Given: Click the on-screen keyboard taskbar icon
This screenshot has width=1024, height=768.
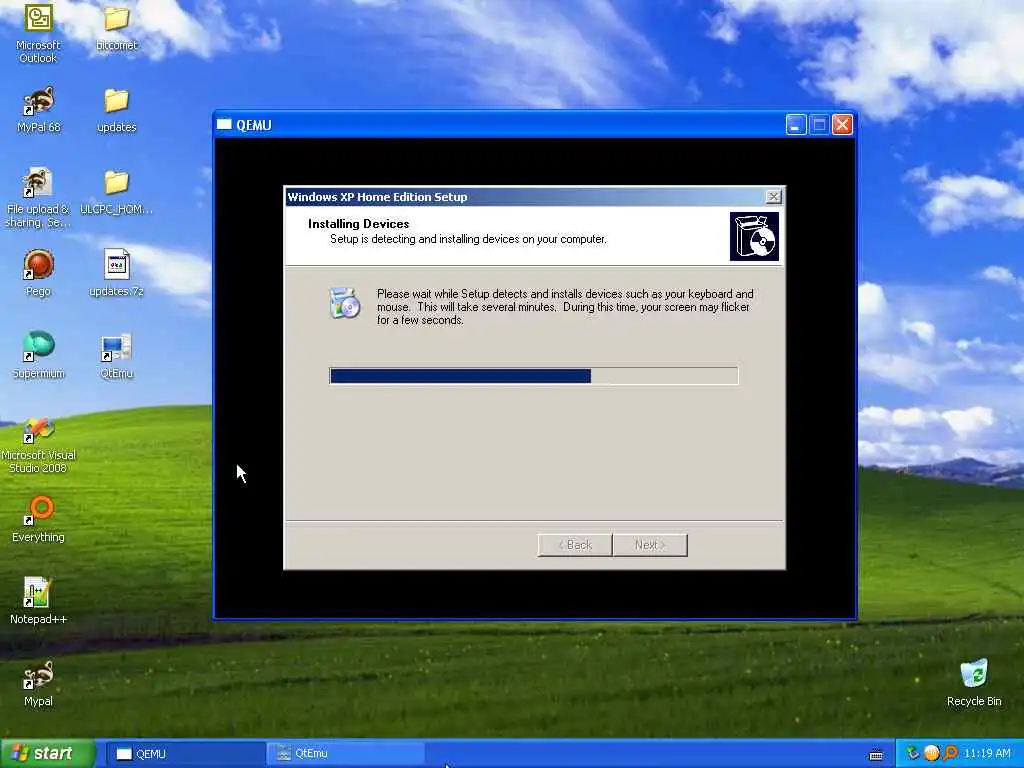Looking at the screenshot, I should coord(876,755).
